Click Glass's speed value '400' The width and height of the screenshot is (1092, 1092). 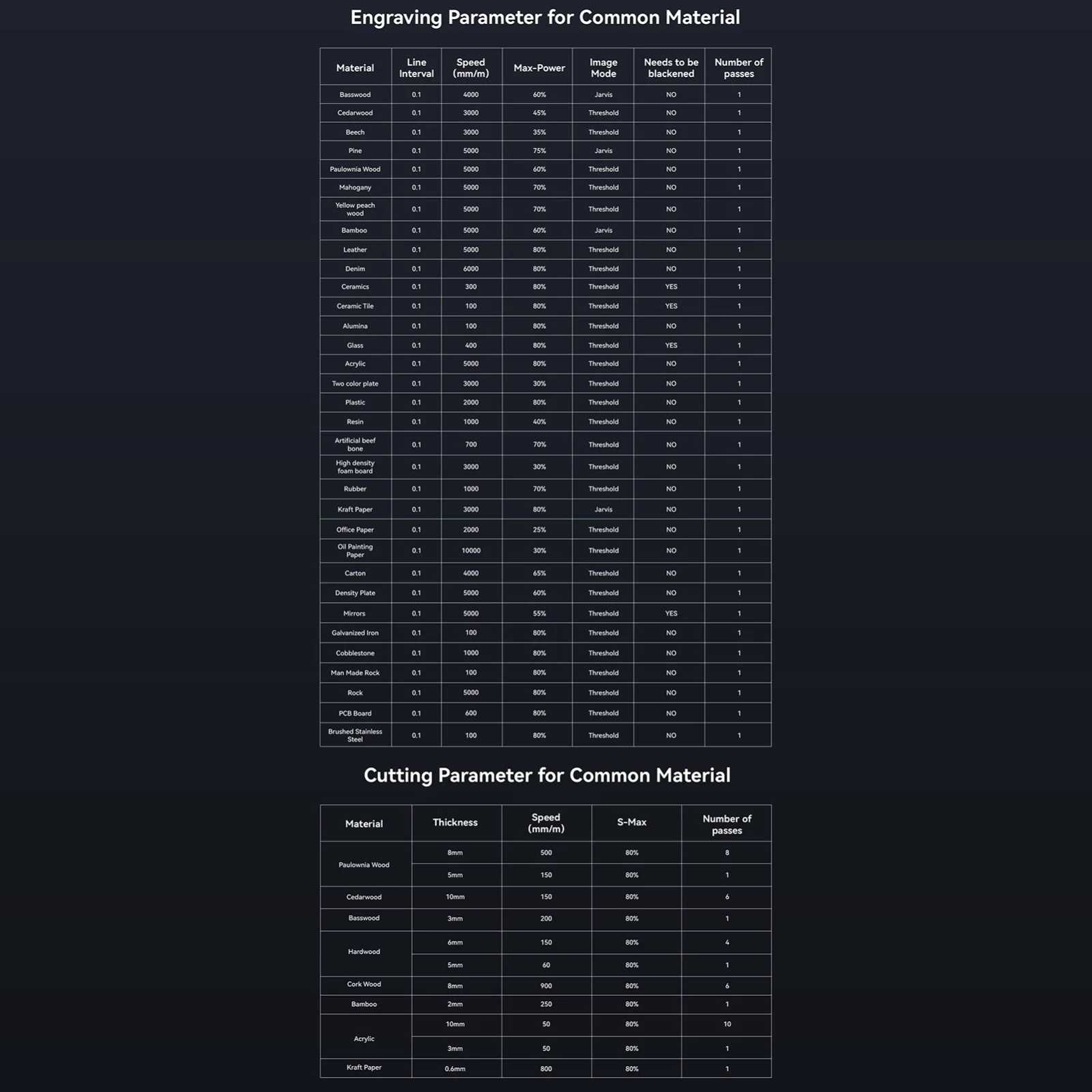[x=471, y=346]
